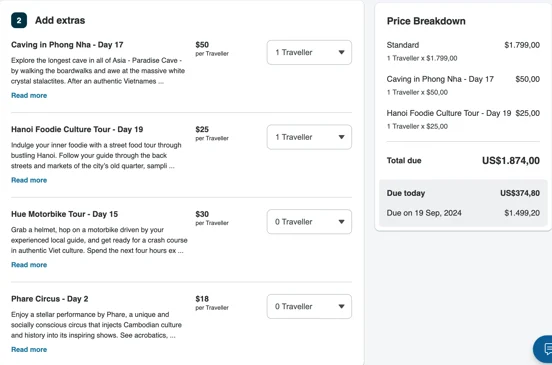This screenshot has width=552, height=365.
Task: Read more about Hanoi Foodie Culture Tour
Action: (x=29, y=180)
